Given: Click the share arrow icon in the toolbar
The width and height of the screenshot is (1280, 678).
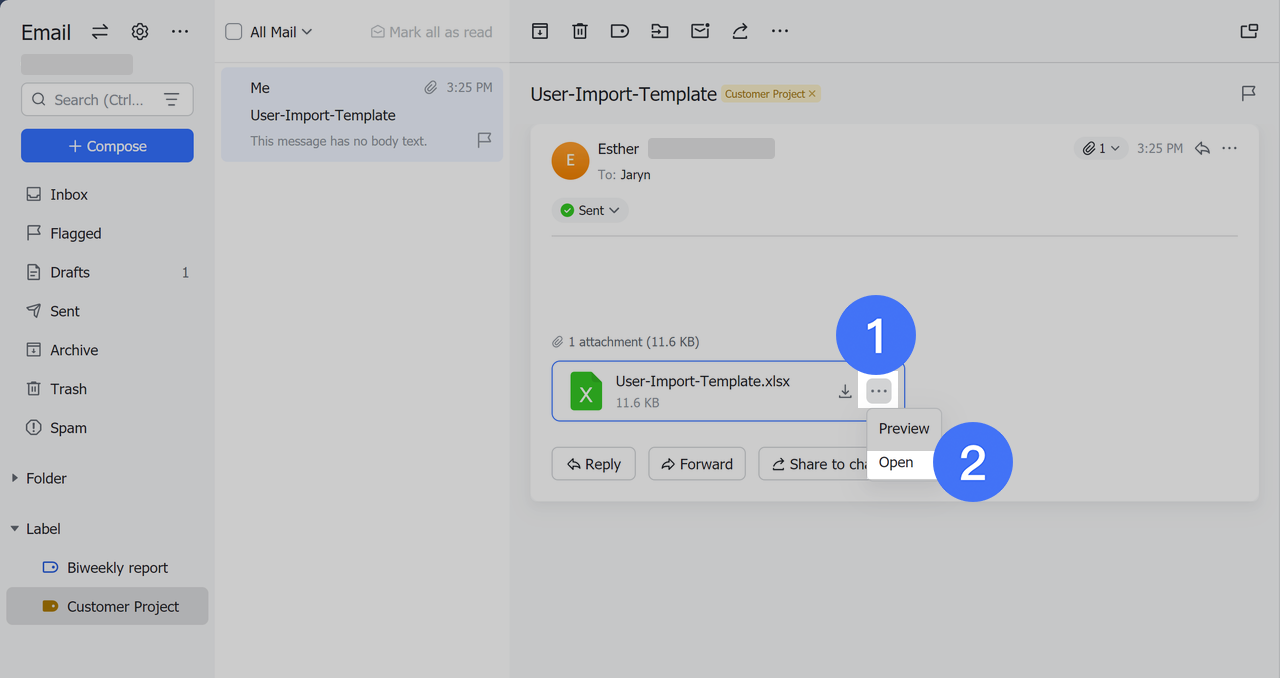Looking at the screenshot, I should point(739,31).
